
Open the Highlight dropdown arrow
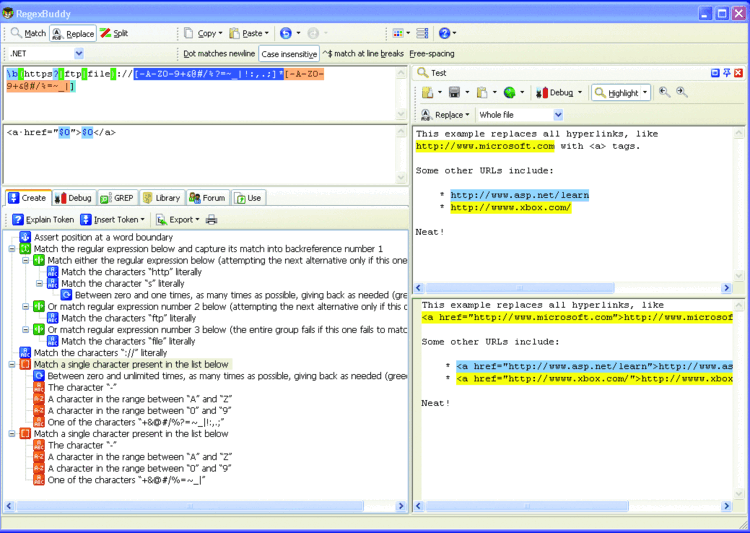645,92
